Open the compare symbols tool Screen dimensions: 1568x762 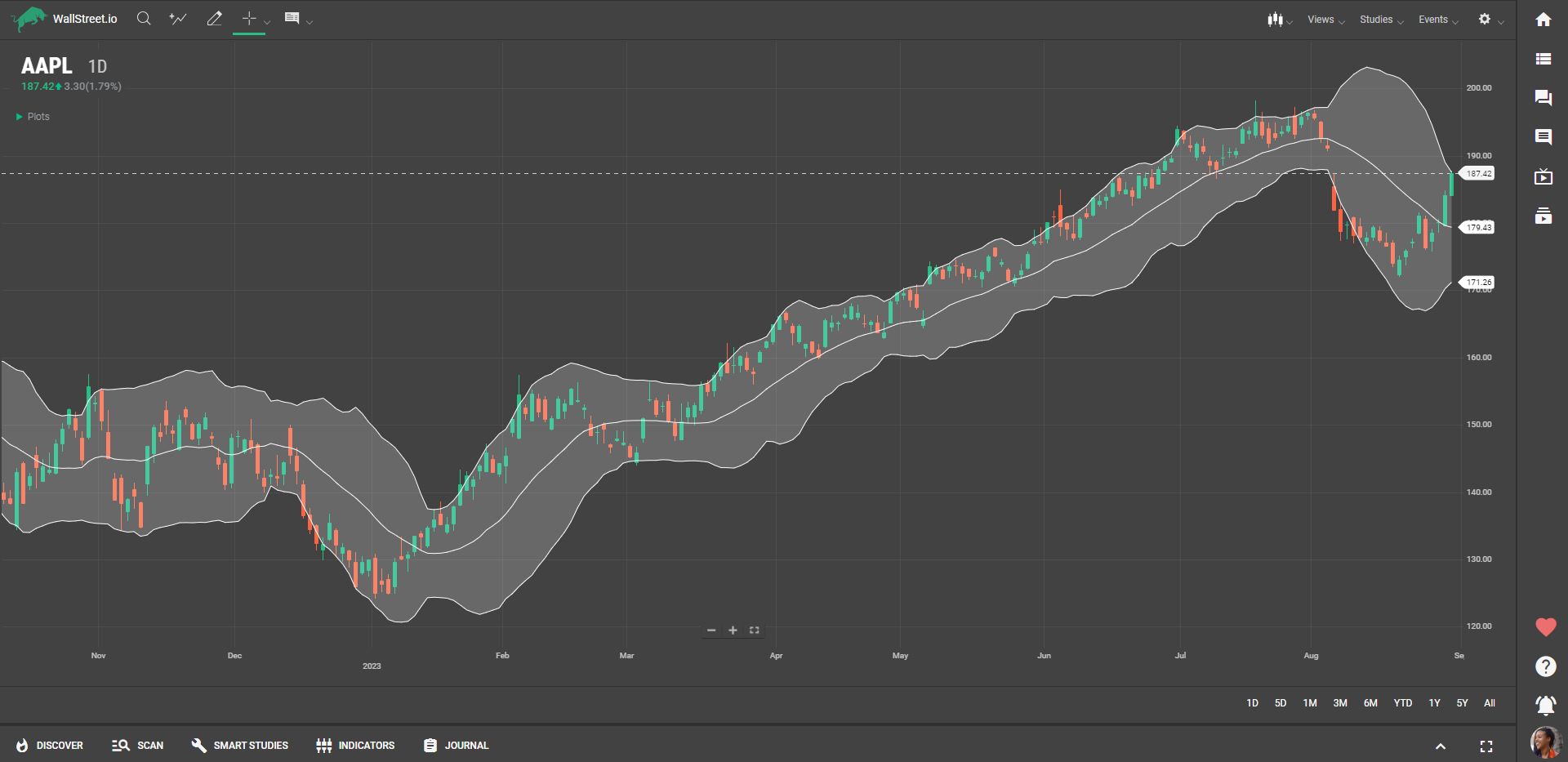(177, 19)
